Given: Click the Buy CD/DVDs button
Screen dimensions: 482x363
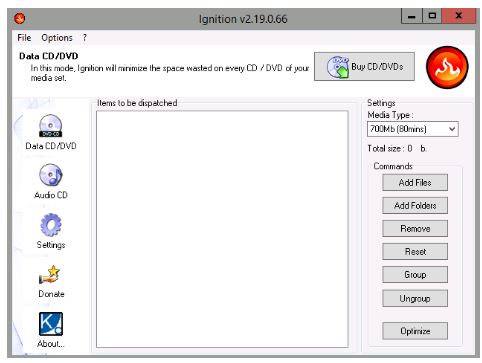Looking at the screenshot, I should [x=364, y=66].
